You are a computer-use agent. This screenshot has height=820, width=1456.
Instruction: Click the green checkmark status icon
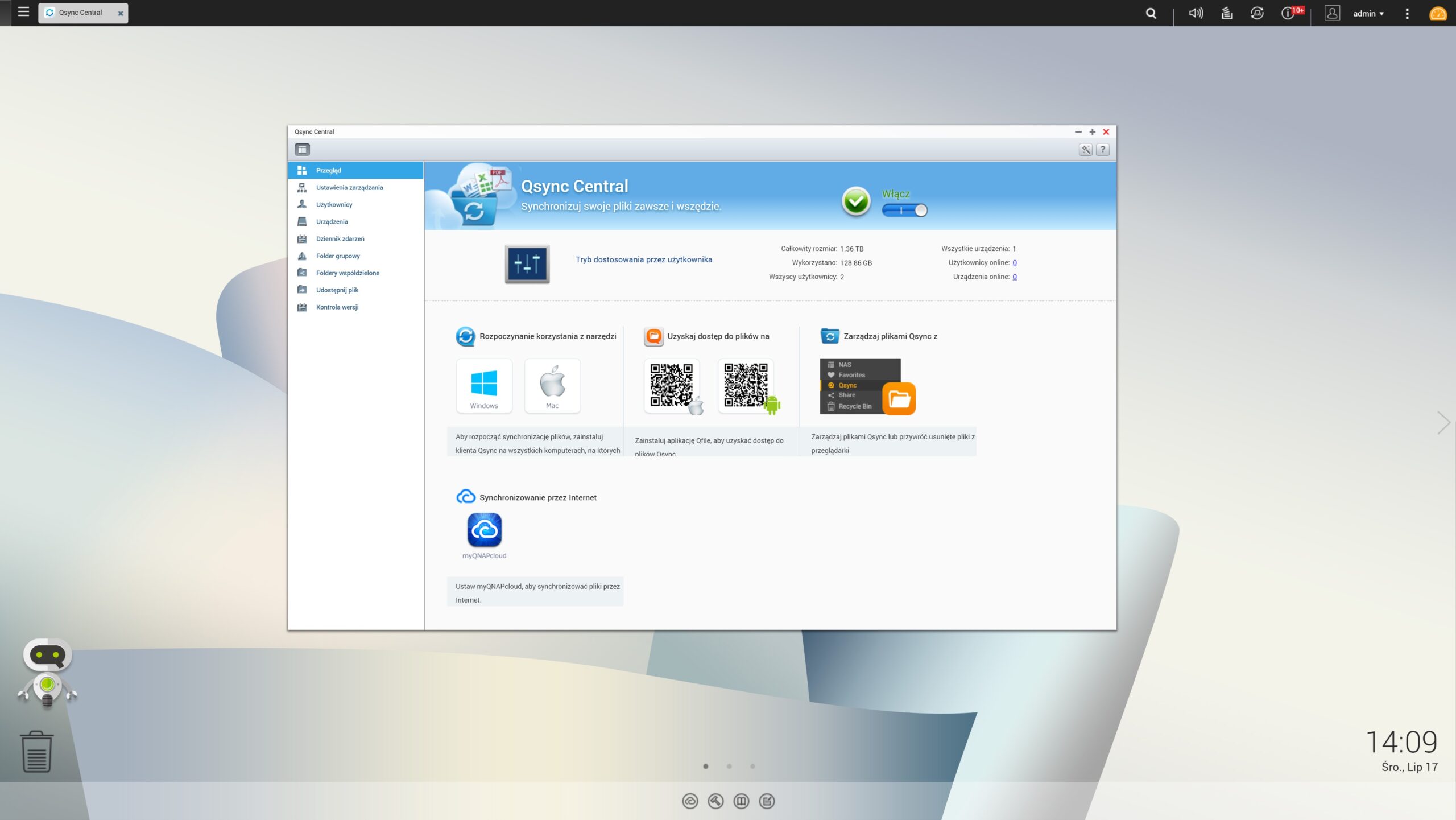[x=855, y=201]
